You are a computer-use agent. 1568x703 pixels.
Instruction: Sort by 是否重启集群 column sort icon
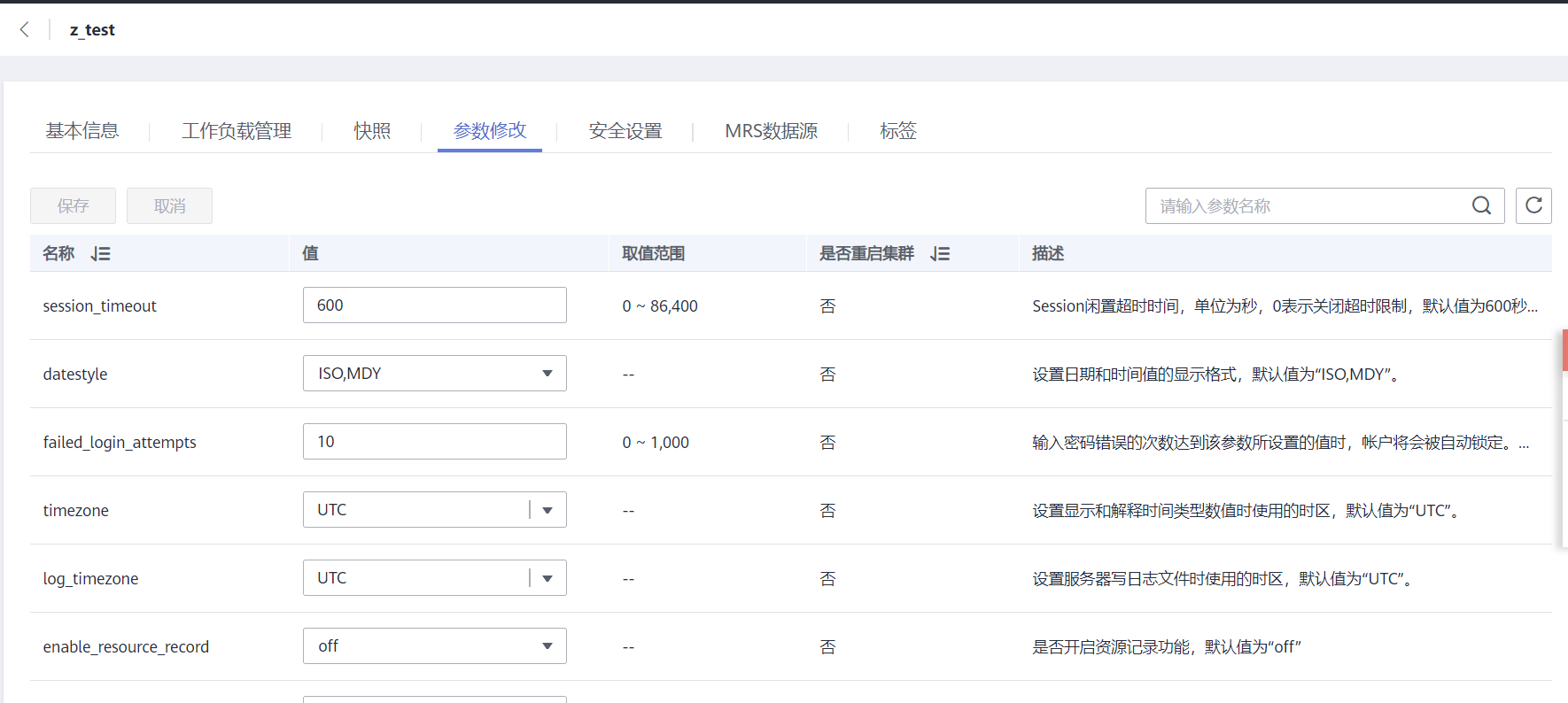coord(940,253)
